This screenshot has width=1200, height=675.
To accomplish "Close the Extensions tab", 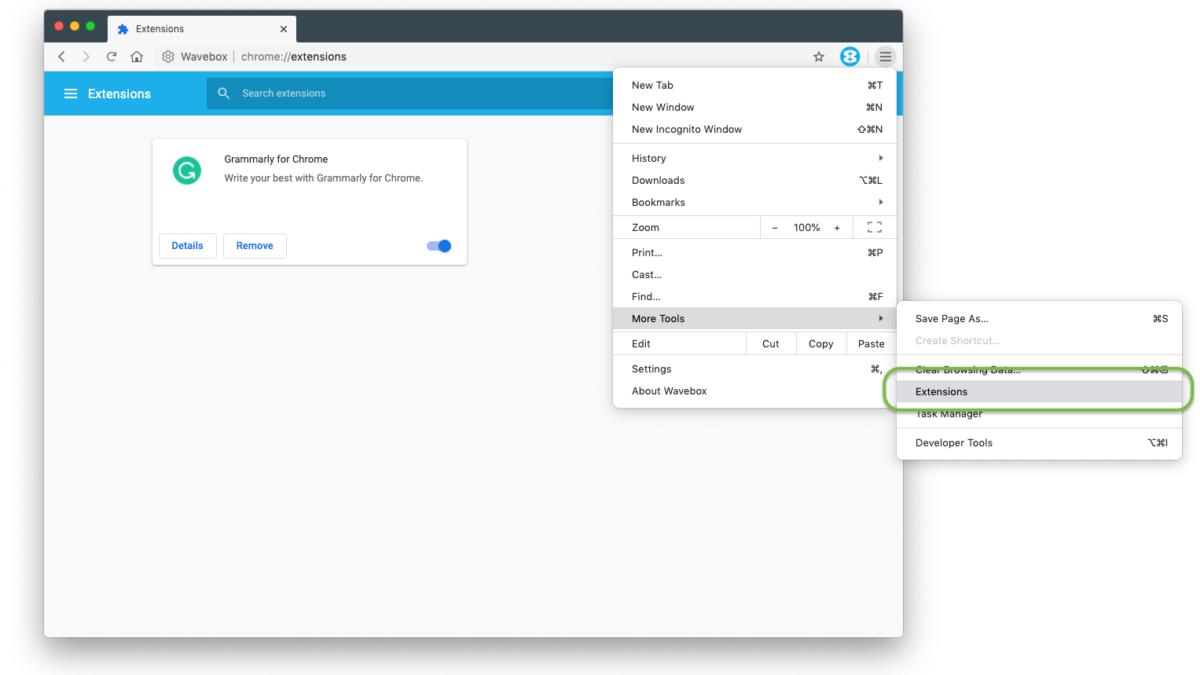I will coord(284,29).
